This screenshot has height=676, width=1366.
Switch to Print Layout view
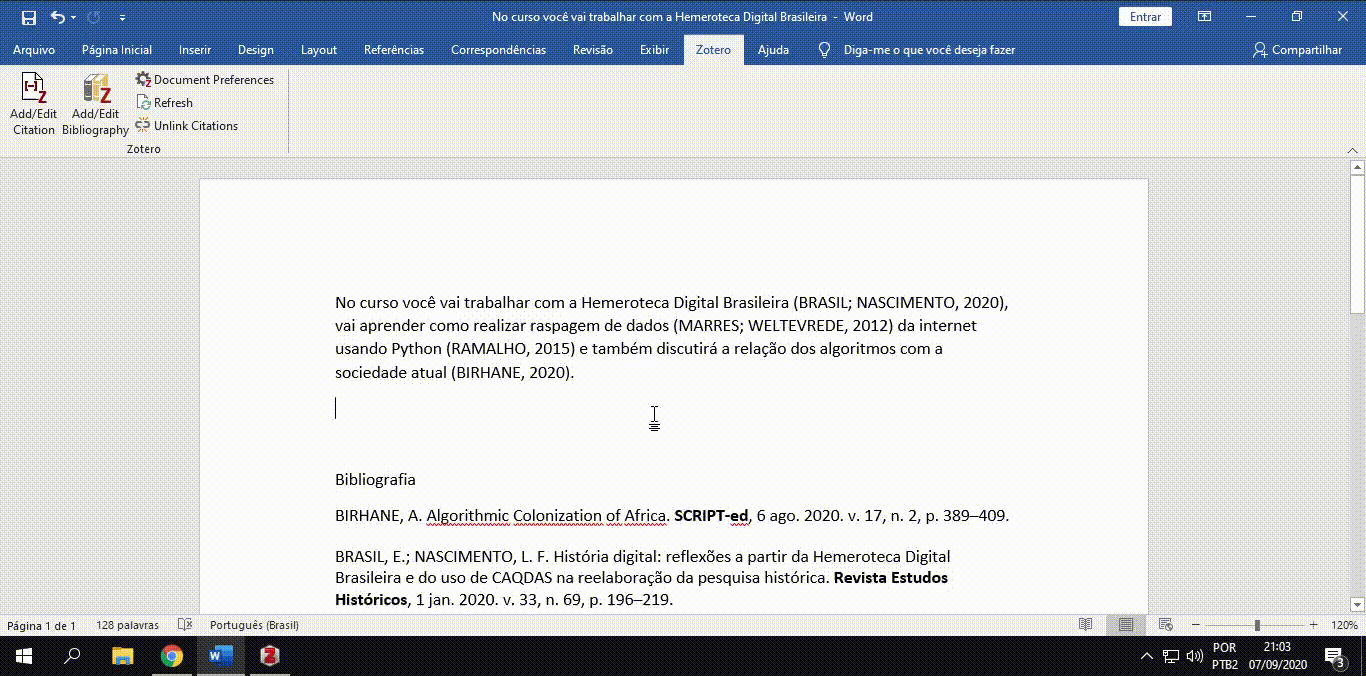coord(1126,625)
